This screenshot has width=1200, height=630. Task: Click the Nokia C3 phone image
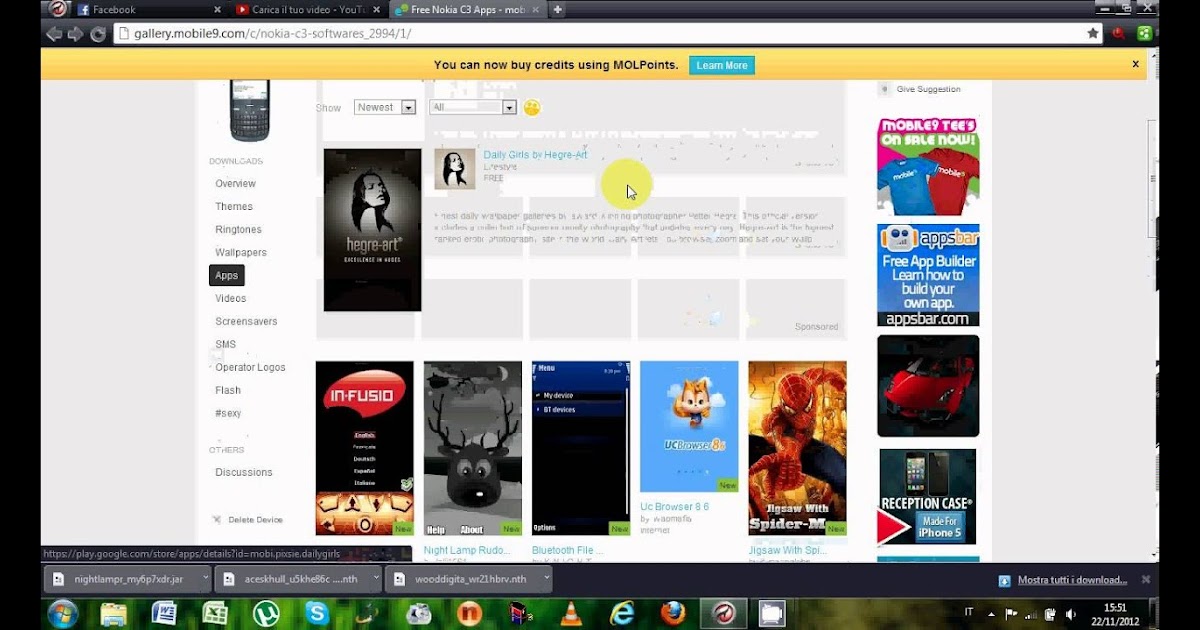tap(250, 110)
